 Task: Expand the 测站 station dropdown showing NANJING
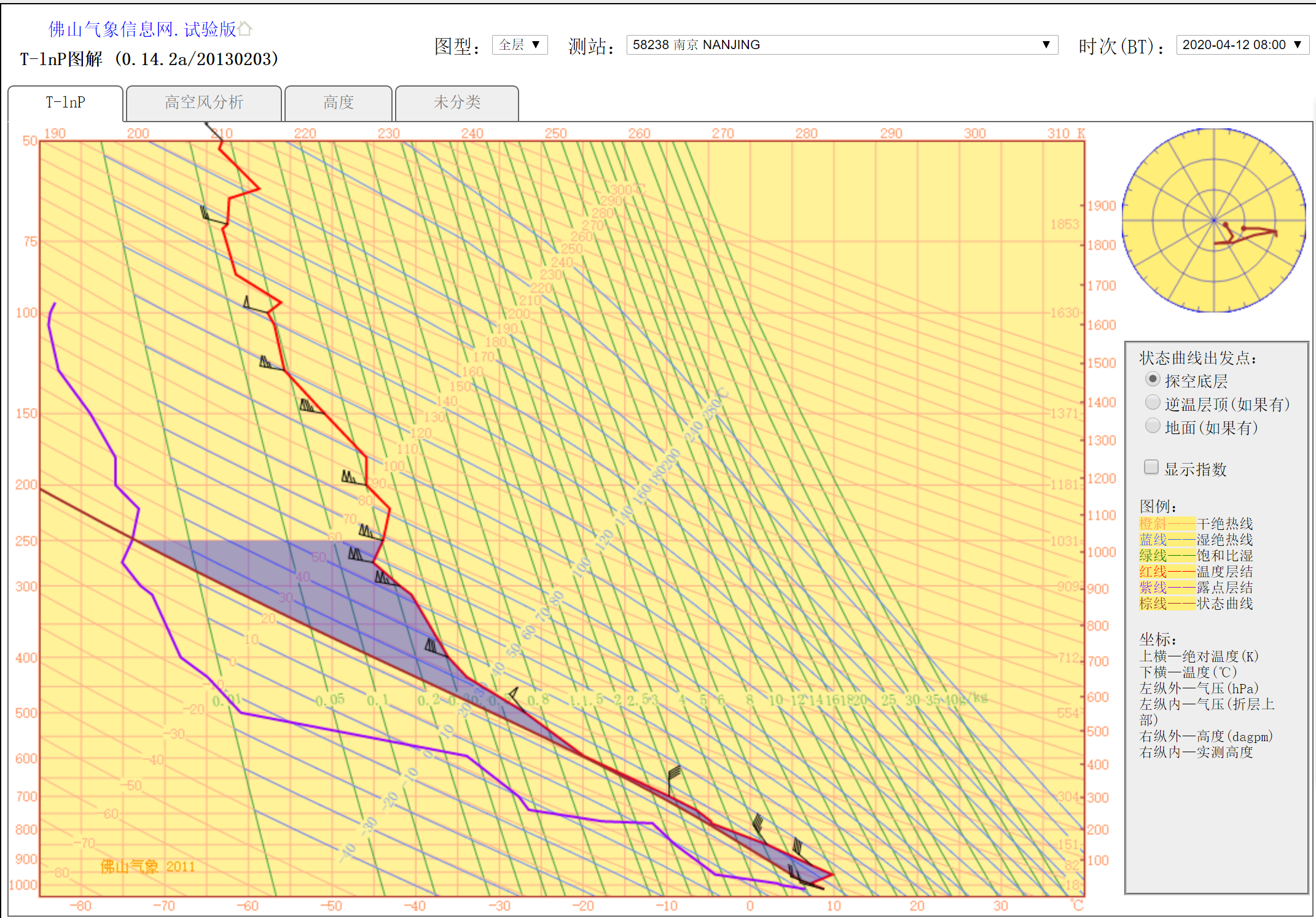[842, 45]
